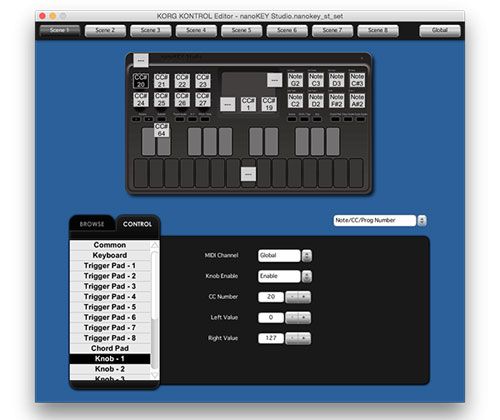The image size is (500, 420).
Task: Click the CC Number input field
Action: tap(271, 297)
